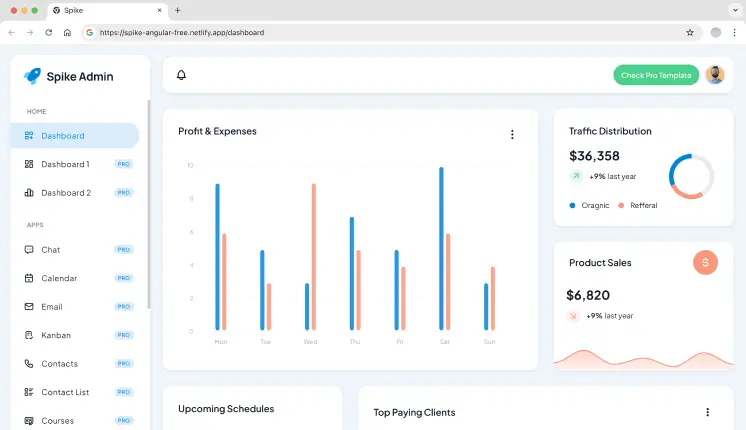Click the Calendar icon in sidebar

click(x=29, y=278)
